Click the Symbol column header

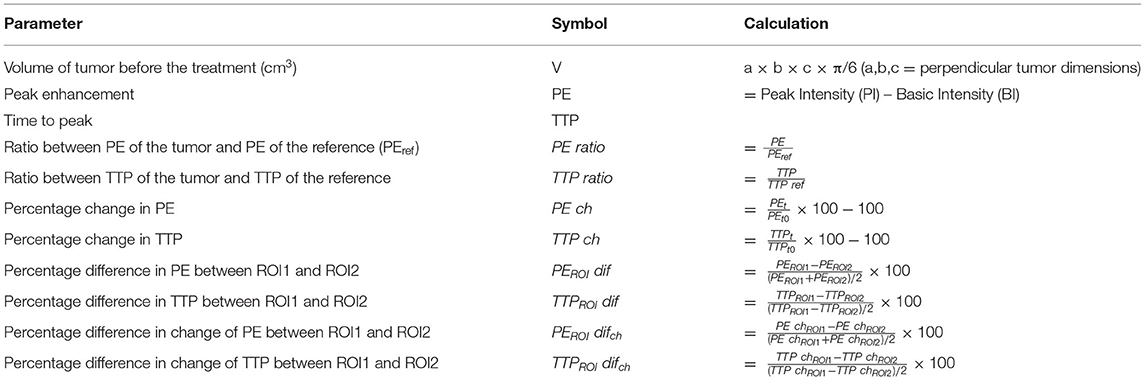tap(581, 24)
